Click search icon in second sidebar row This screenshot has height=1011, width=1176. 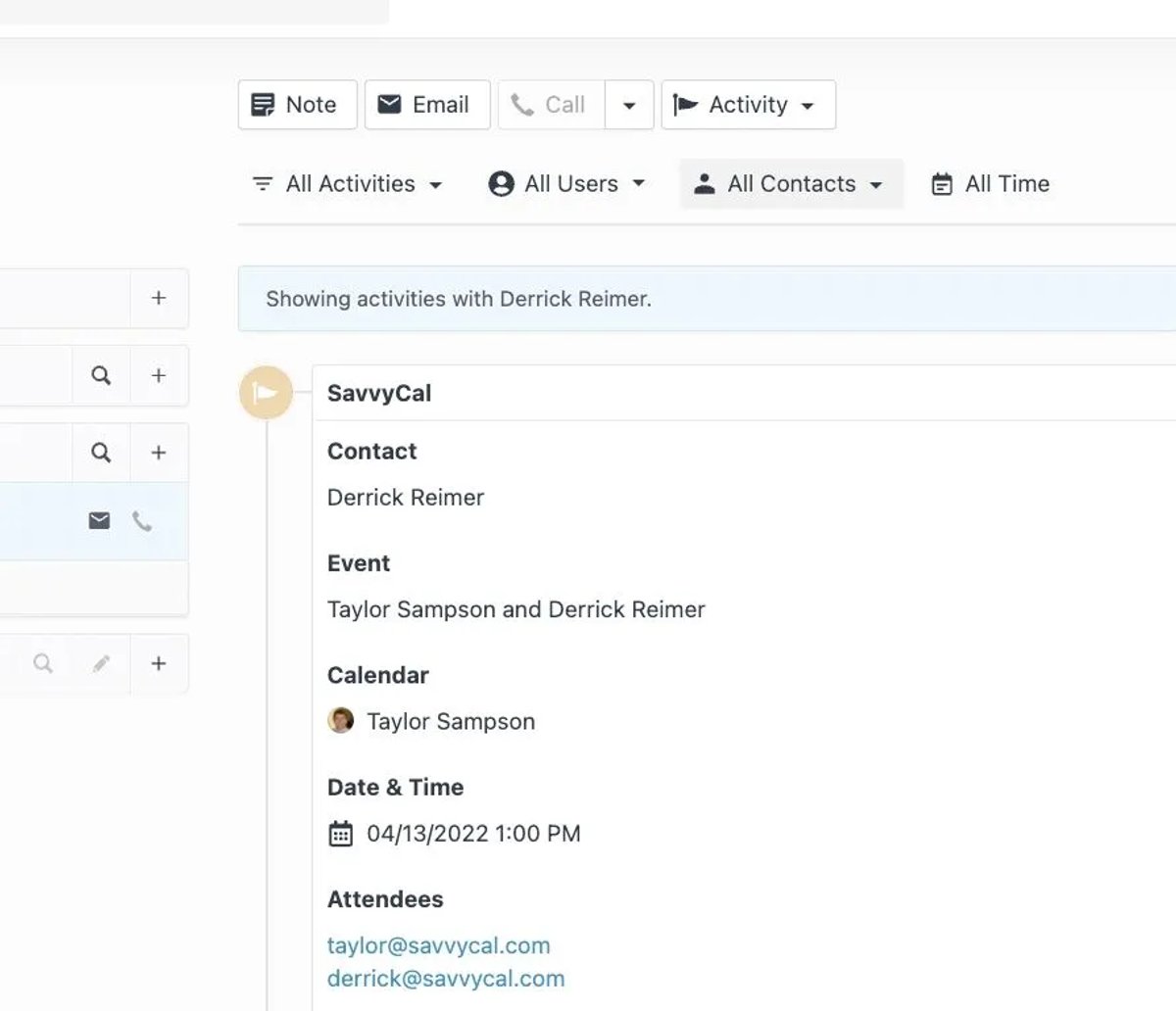click(101, 375)
